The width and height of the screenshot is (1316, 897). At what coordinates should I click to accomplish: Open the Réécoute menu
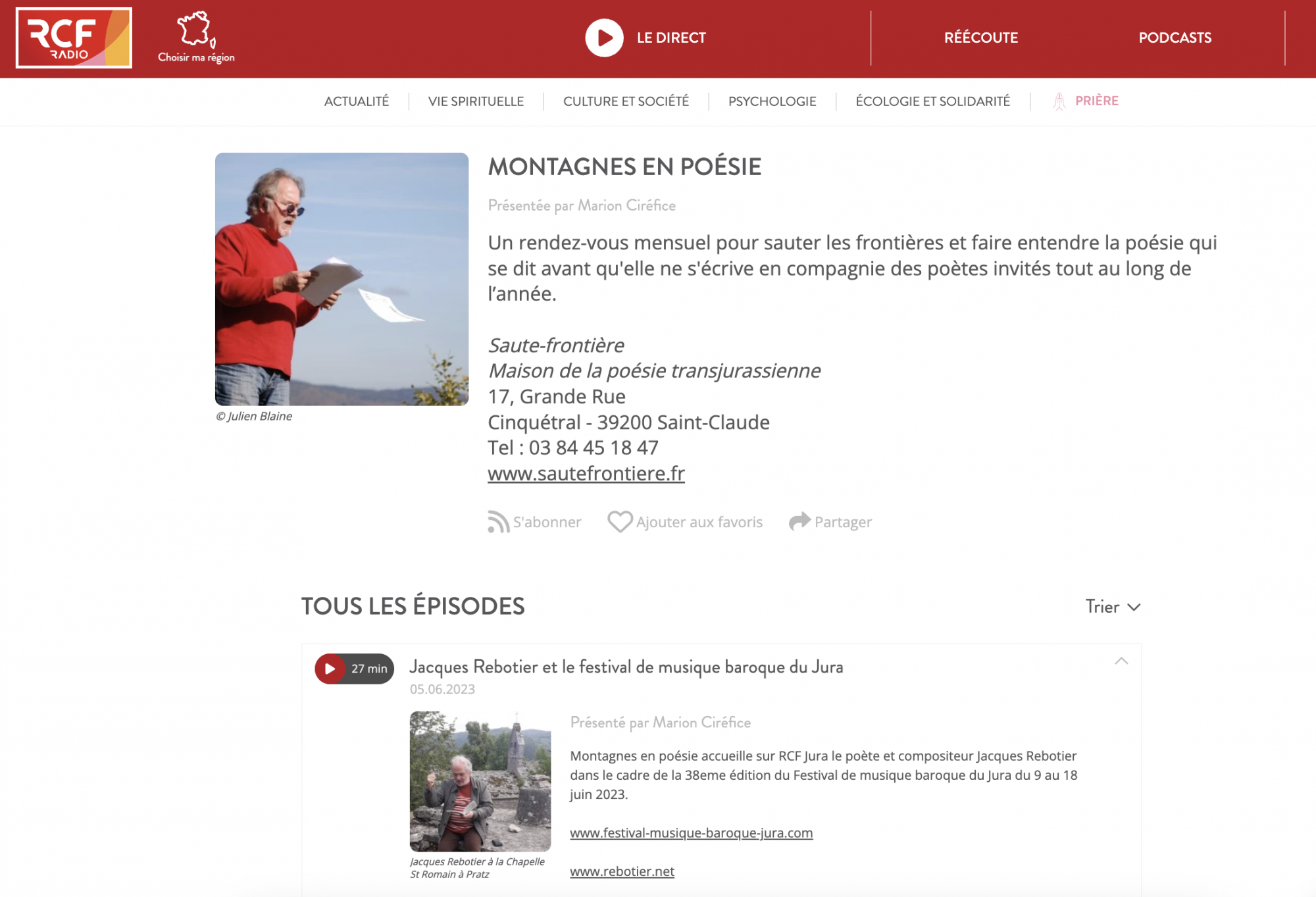click(x=980, y=38)
